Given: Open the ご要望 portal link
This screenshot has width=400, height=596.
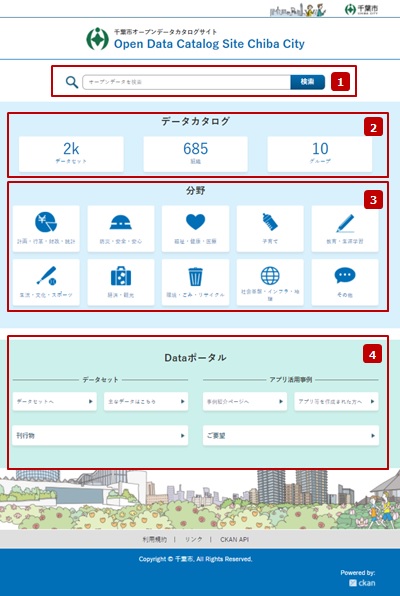Looking at the screenshot, I should 291,436.
